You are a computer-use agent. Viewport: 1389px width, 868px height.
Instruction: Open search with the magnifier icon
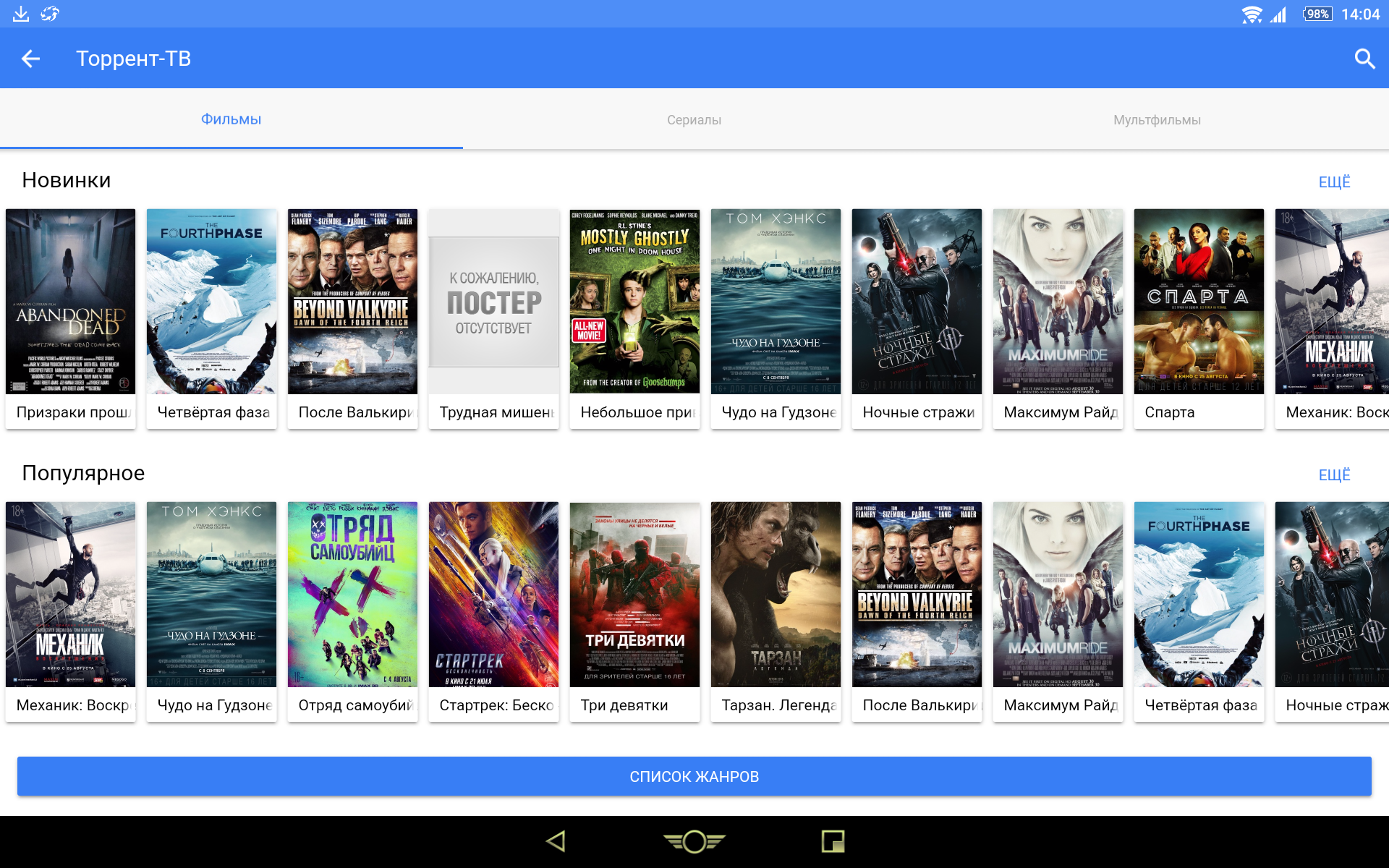point(1364,59)
